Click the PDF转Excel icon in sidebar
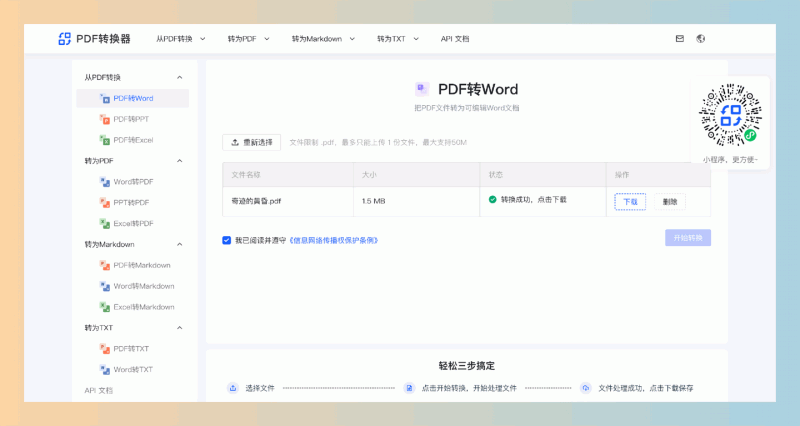Viewport: 800px width, 426px height. (x=105, y=140)
